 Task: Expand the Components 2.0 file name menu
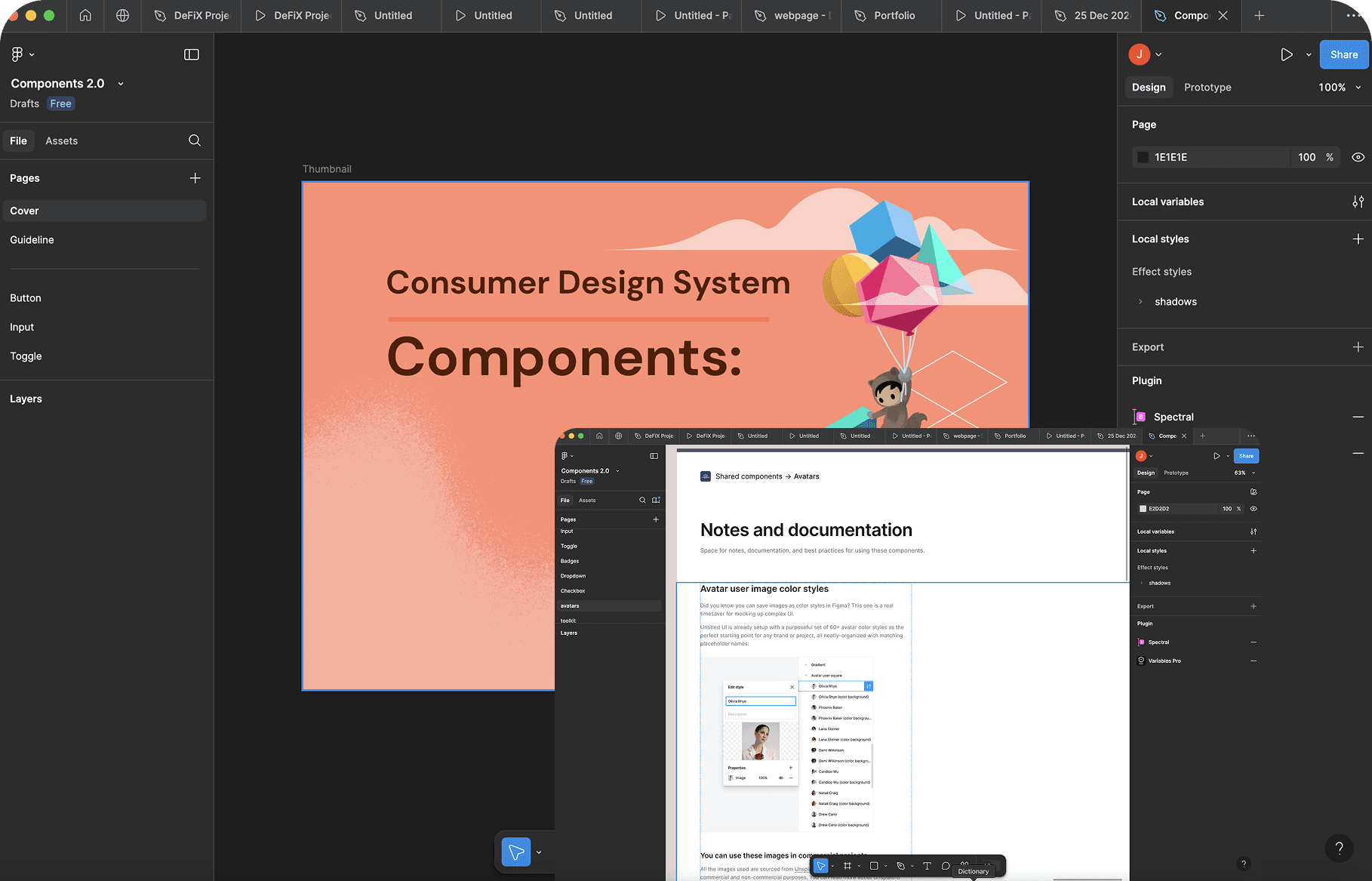click(121, 84)
